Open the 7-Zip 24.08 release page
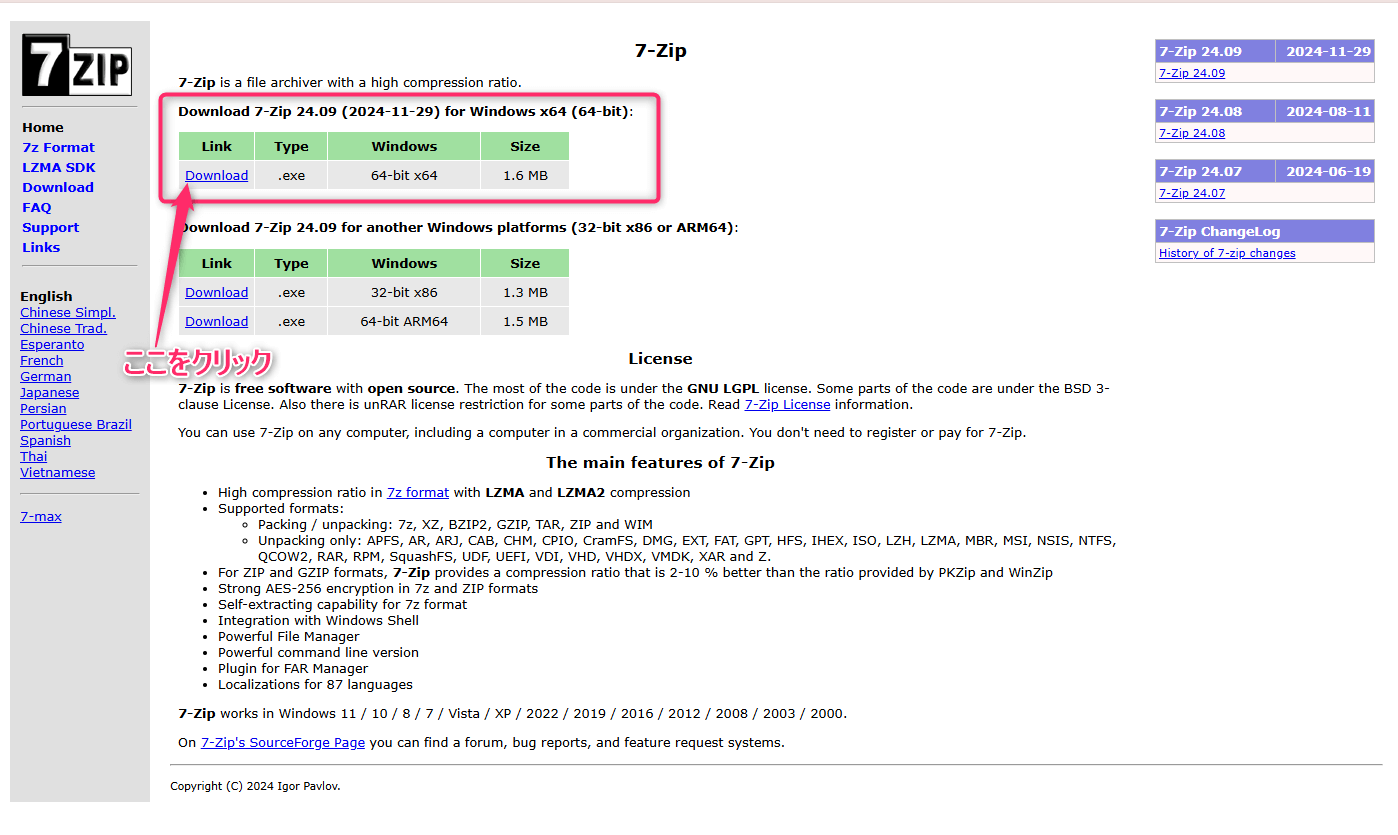 pyautogui.click(x=1191, y=132)
